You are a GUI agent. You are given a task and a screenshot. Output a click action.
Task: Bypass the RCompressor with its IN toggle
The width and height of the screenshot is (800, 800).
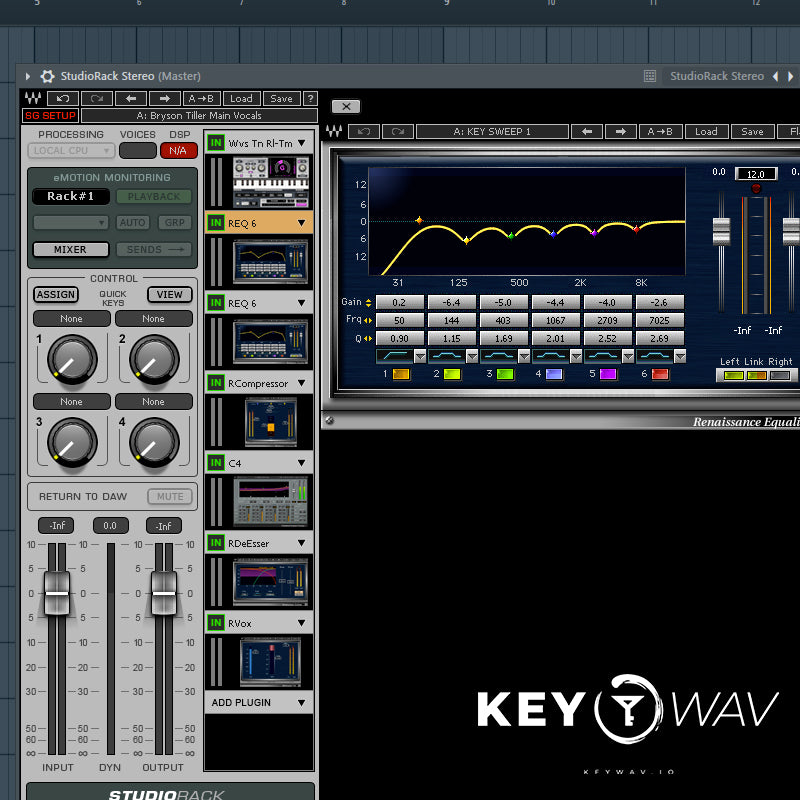tap(216, 383)
